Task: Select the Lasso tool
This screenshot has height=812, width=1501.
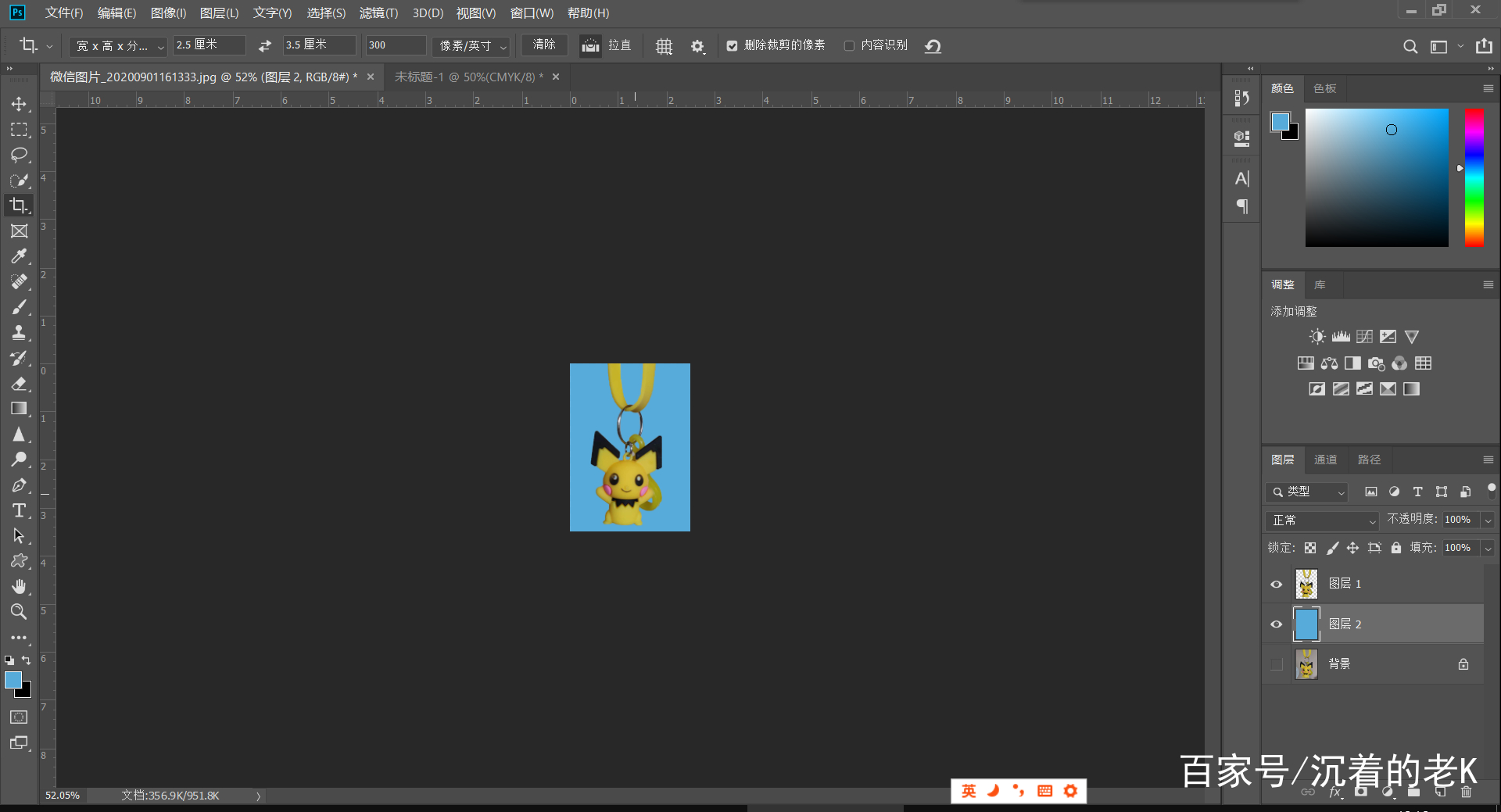Action: pos(19,155)
